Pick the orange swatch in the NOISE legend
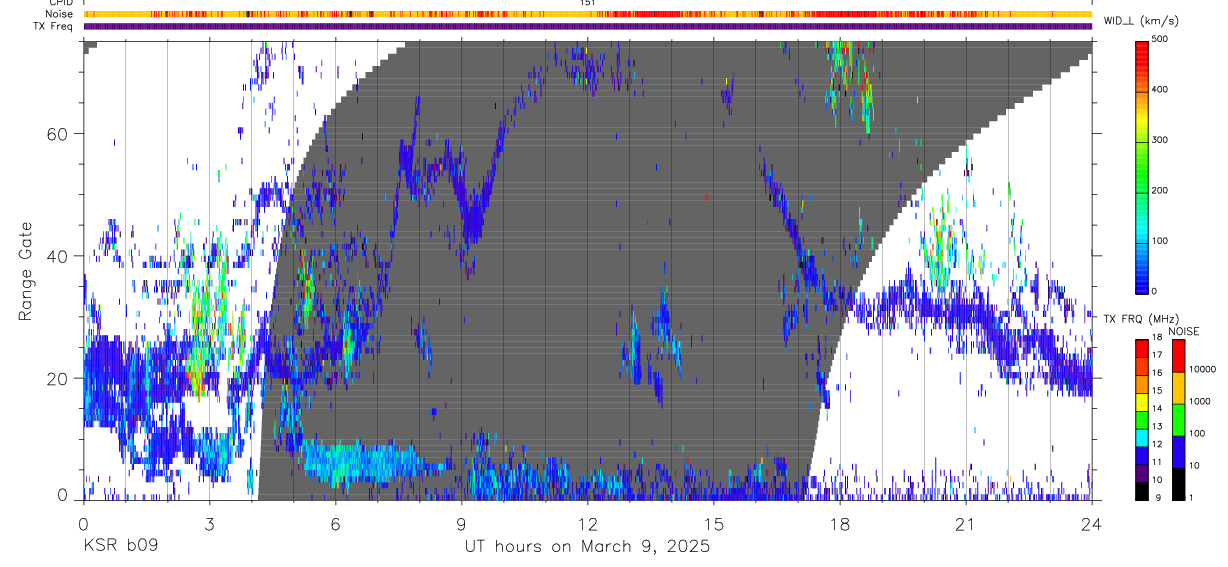Viewport: 1228px width, 567px height. tap(1178, 387)
